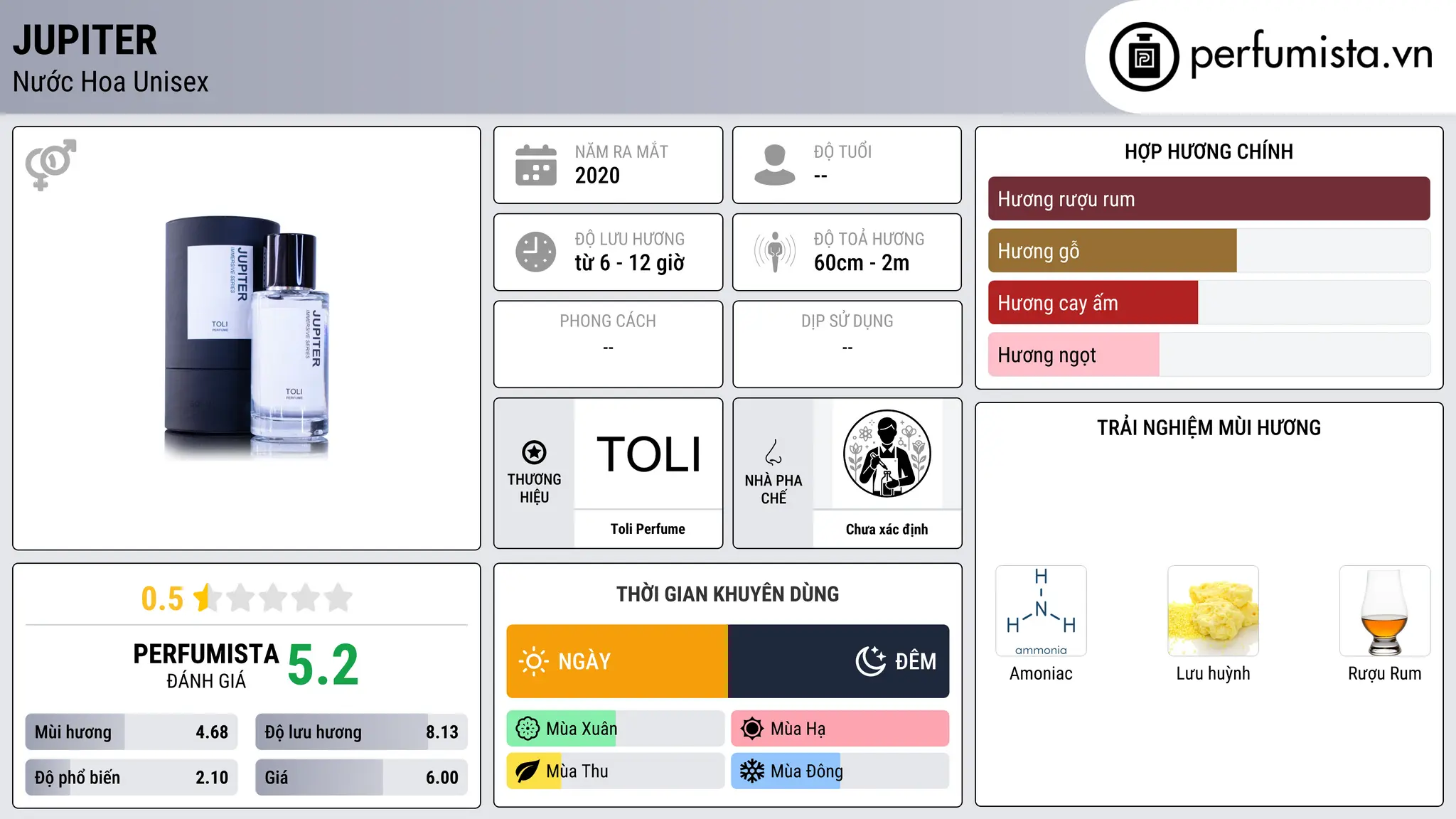Viewport: 1456px width, 819px height.
Task: Click the PHONG CÁCH label
Action: 608,321
